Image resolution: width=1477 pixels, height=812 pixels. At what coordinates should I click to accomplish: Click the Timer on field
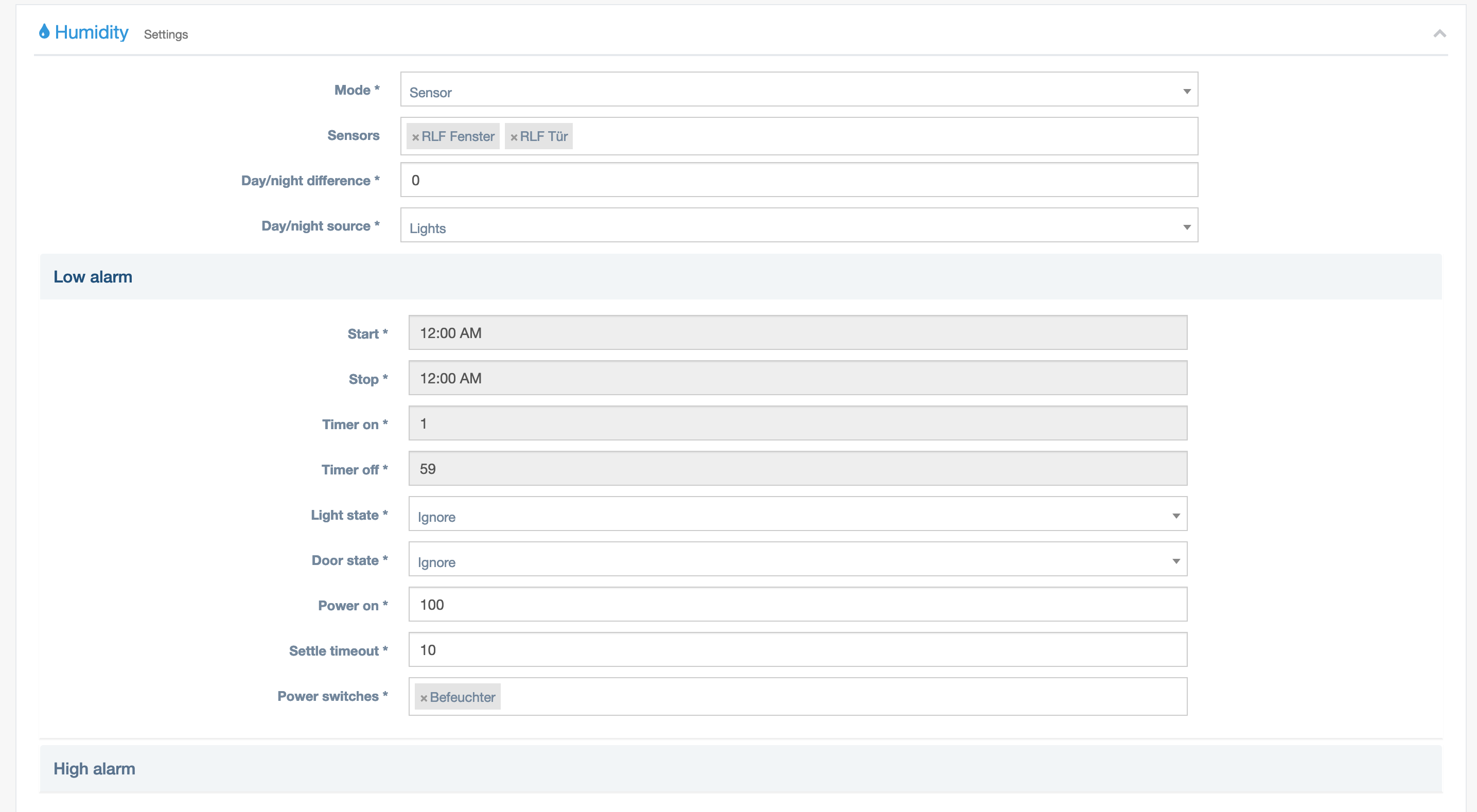point(798,424)
